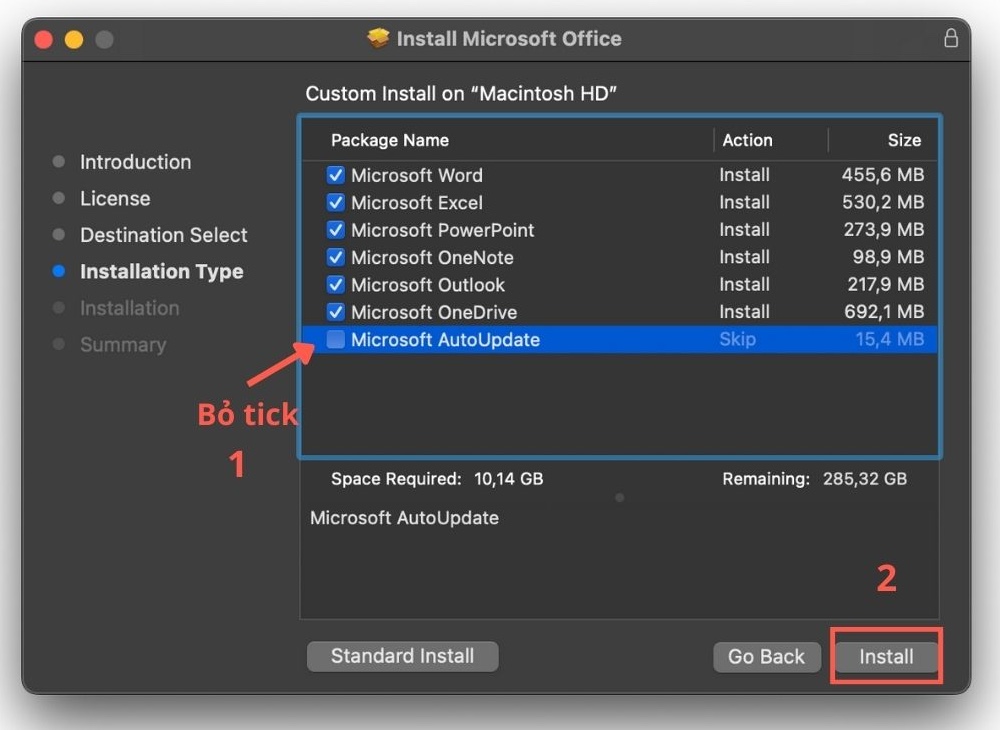Click the red close window button
1000x730 pixels.
click(43, 40)
